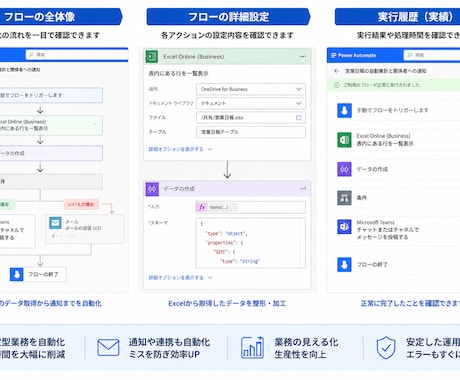Screen dimensions: 460x380
Task: Select the フローの詳細設定 header tab
Action: pyautogui.click(x=228, y=17)
